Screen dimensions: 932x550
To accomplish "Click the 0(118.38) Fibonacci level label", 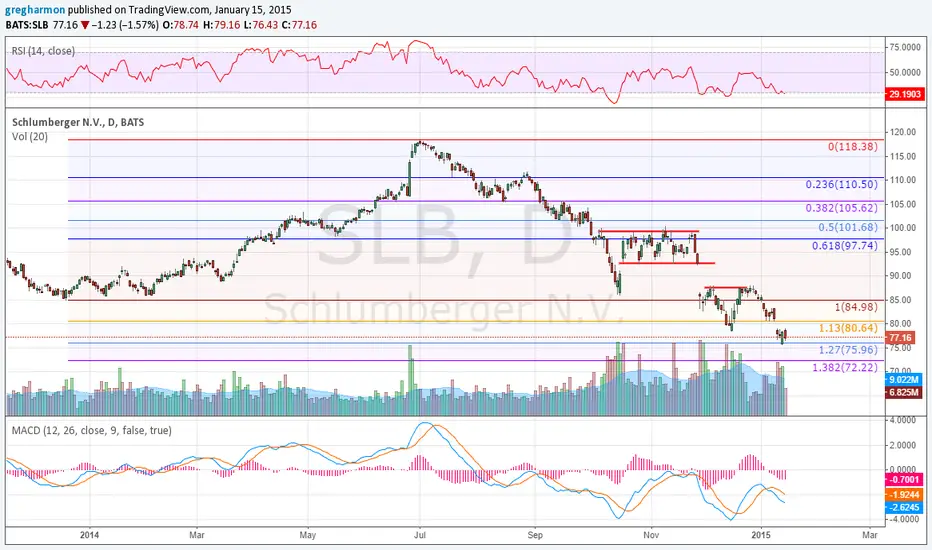I will point(853,146).
